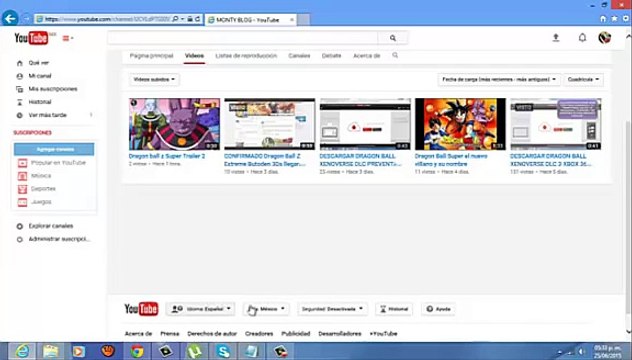Open footer +YouTube link
Image resolution: width=632 pixels, height=360 pixels.
point(383,334)
